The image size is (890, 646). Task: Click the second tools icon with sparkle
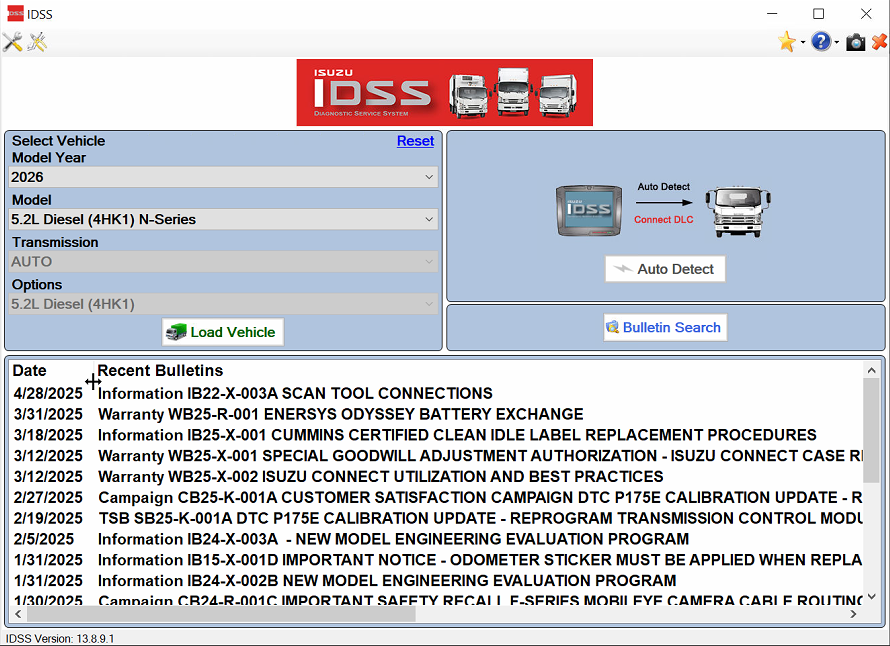point(37,42)
